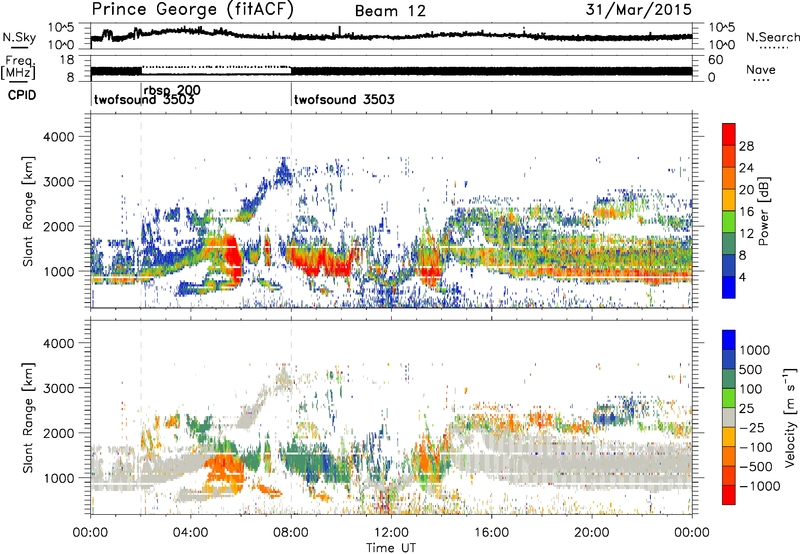Click the '20:00' time axis tick label
800x554 pixels.
591,533
